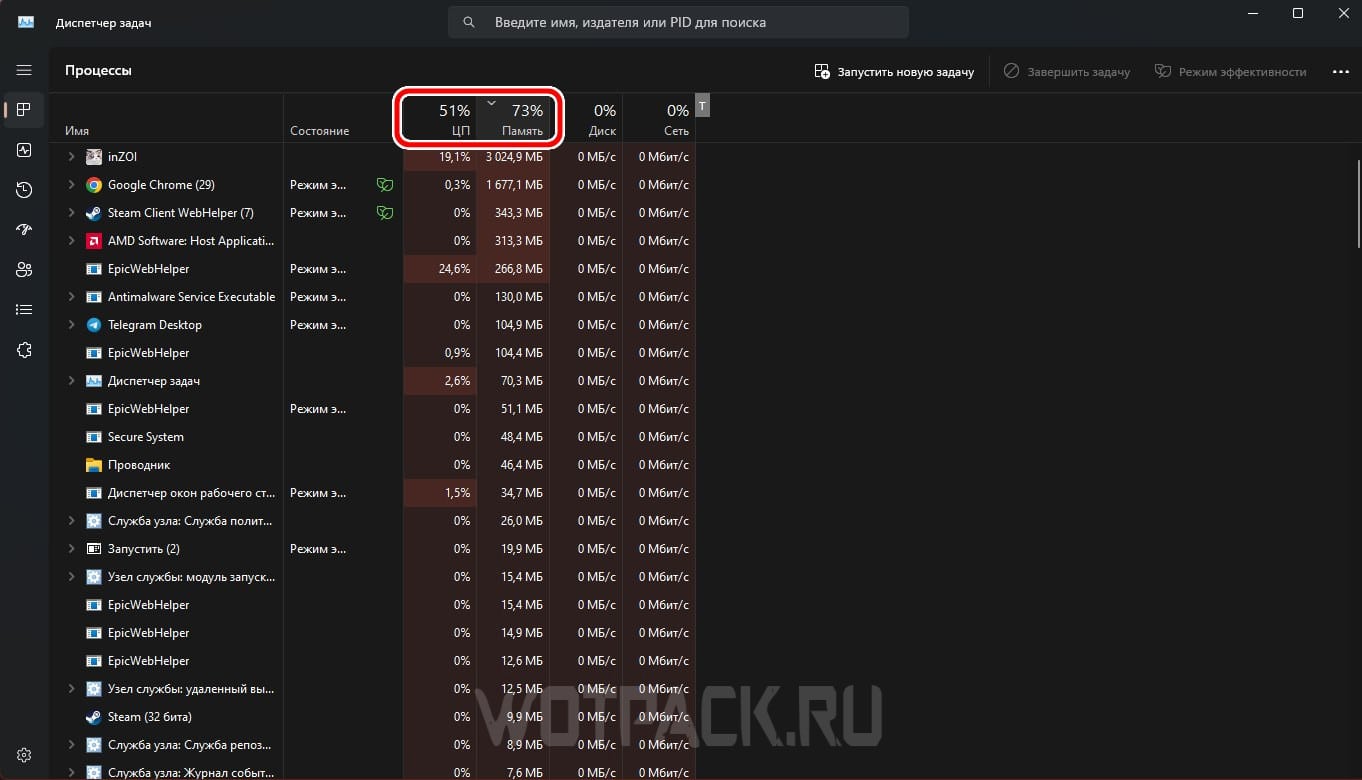This screenshot has height=780, width=1362.
Task: Expand Antimalware Service Executable group
Action: coord(71,297)
